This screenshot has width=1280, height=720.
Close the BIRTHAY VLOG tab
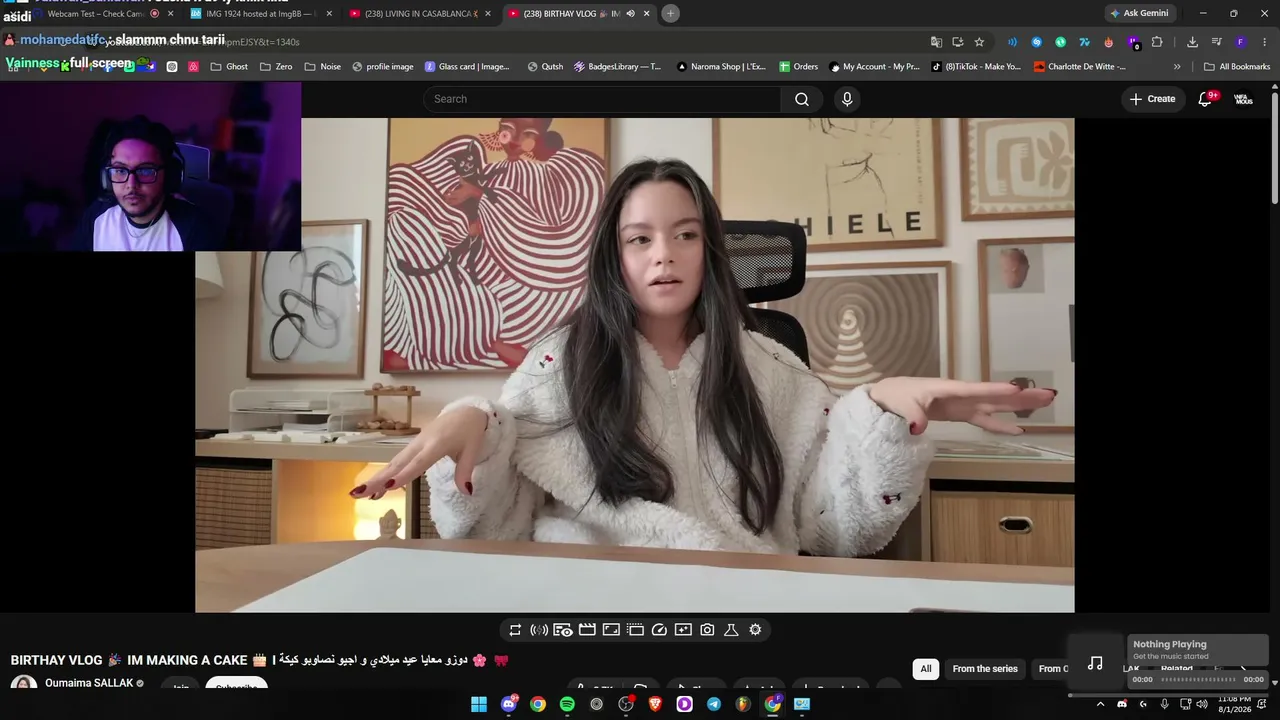pyautogui.click(x=647, y=14)
